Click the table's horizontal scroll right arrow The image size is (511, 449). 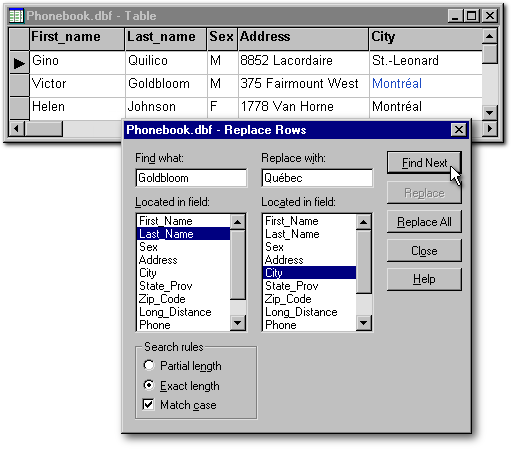point(489,128)
